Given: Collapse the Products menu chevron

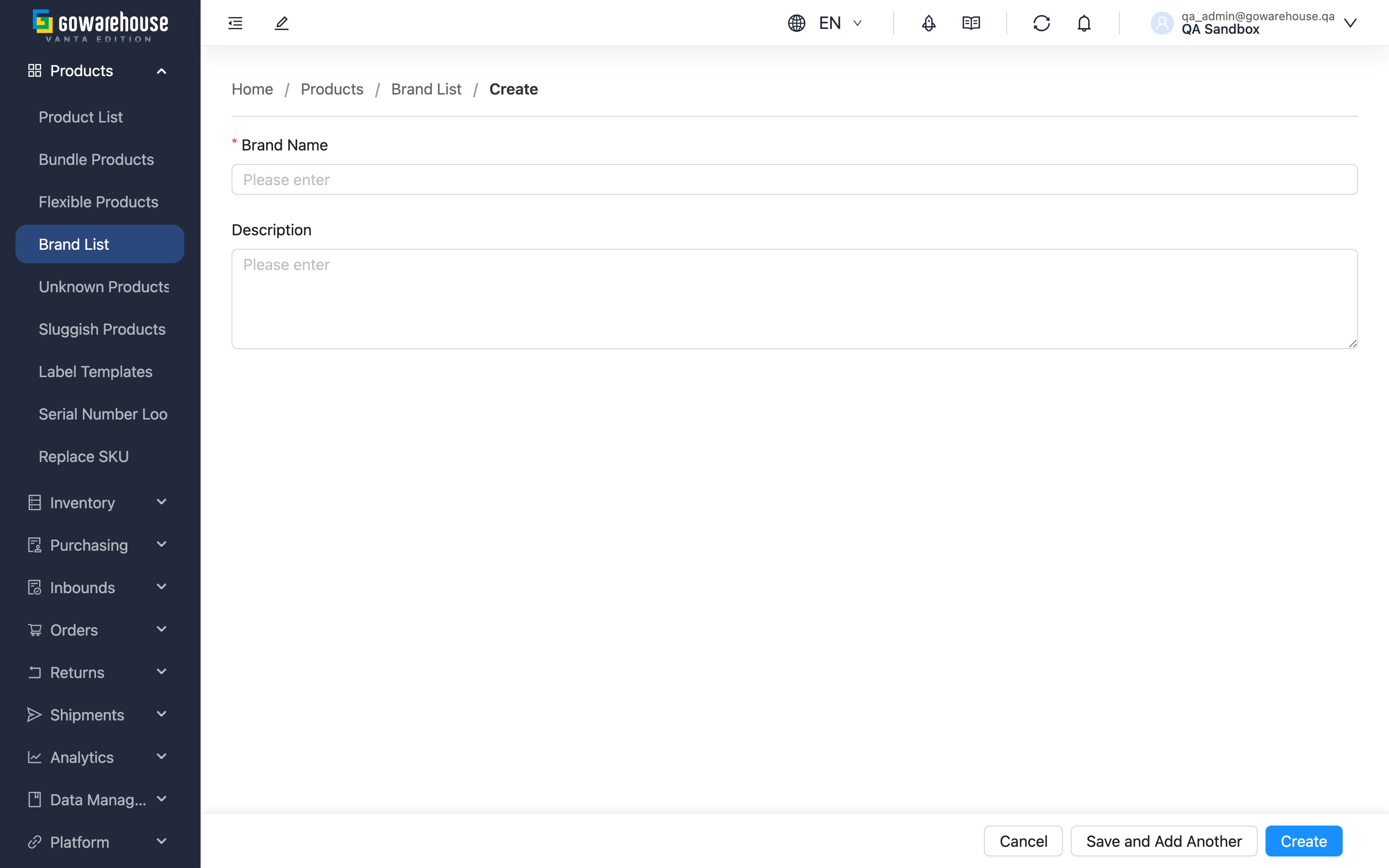Looking at the screenshot, I should (x=162, y=70).
